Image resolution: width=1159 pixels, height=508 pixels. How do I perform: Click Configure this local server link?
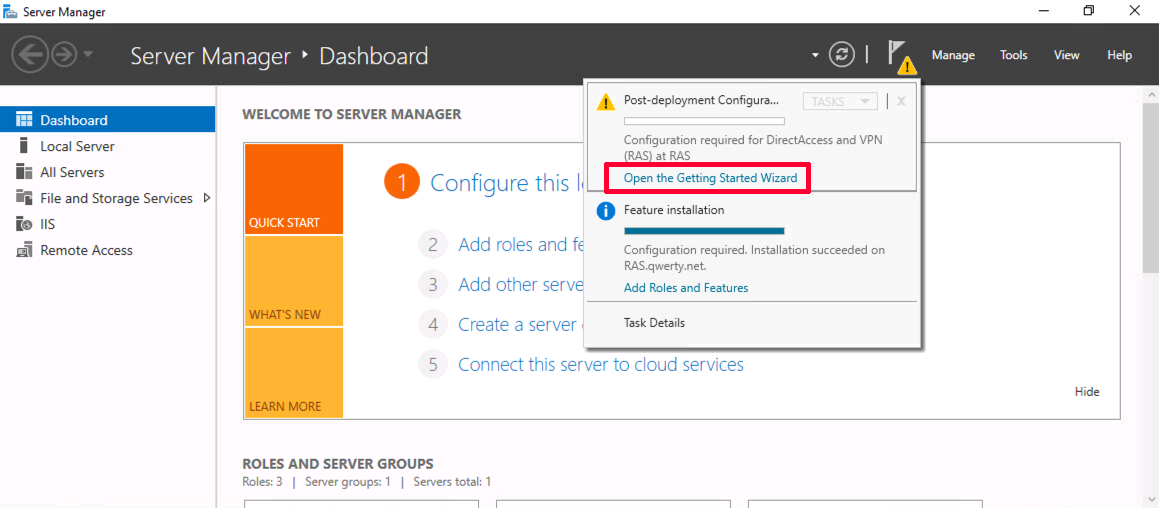(x=506, y=183)
